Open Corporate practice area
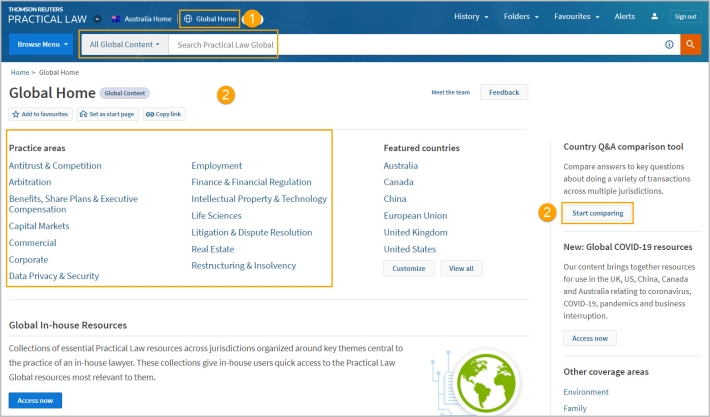The image size is (710, 417). 28,260
